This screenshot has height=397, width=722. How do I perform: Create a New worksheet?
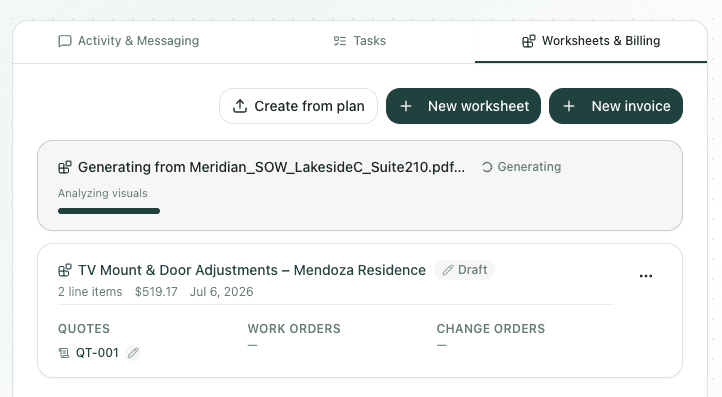[463, 106]
